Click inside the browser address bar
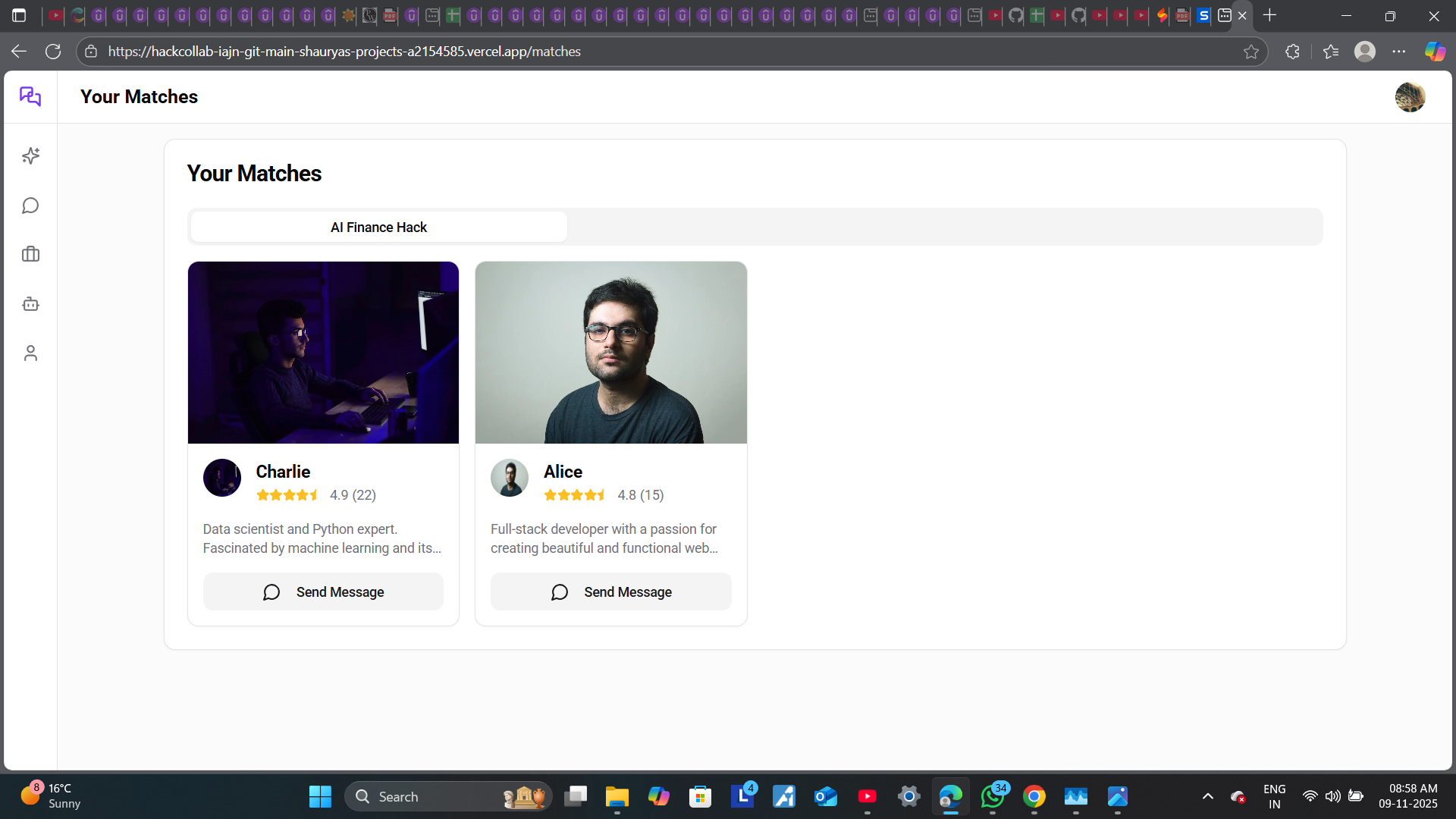Viewport: 1456px width, 819px height. click(x=531, y=51)
